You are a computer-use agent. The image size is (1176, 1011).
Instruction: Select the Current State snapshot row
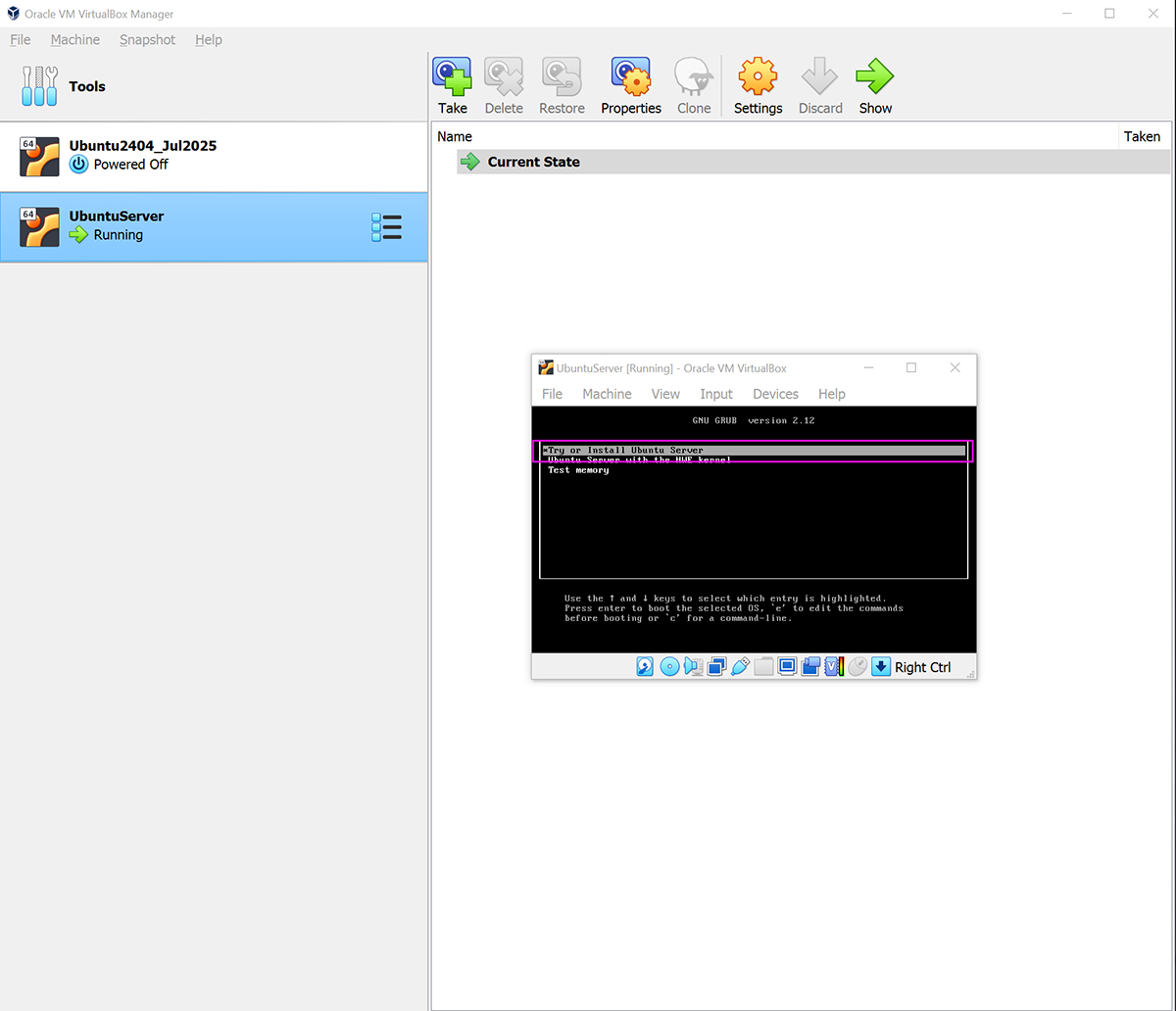pos(813,162)
